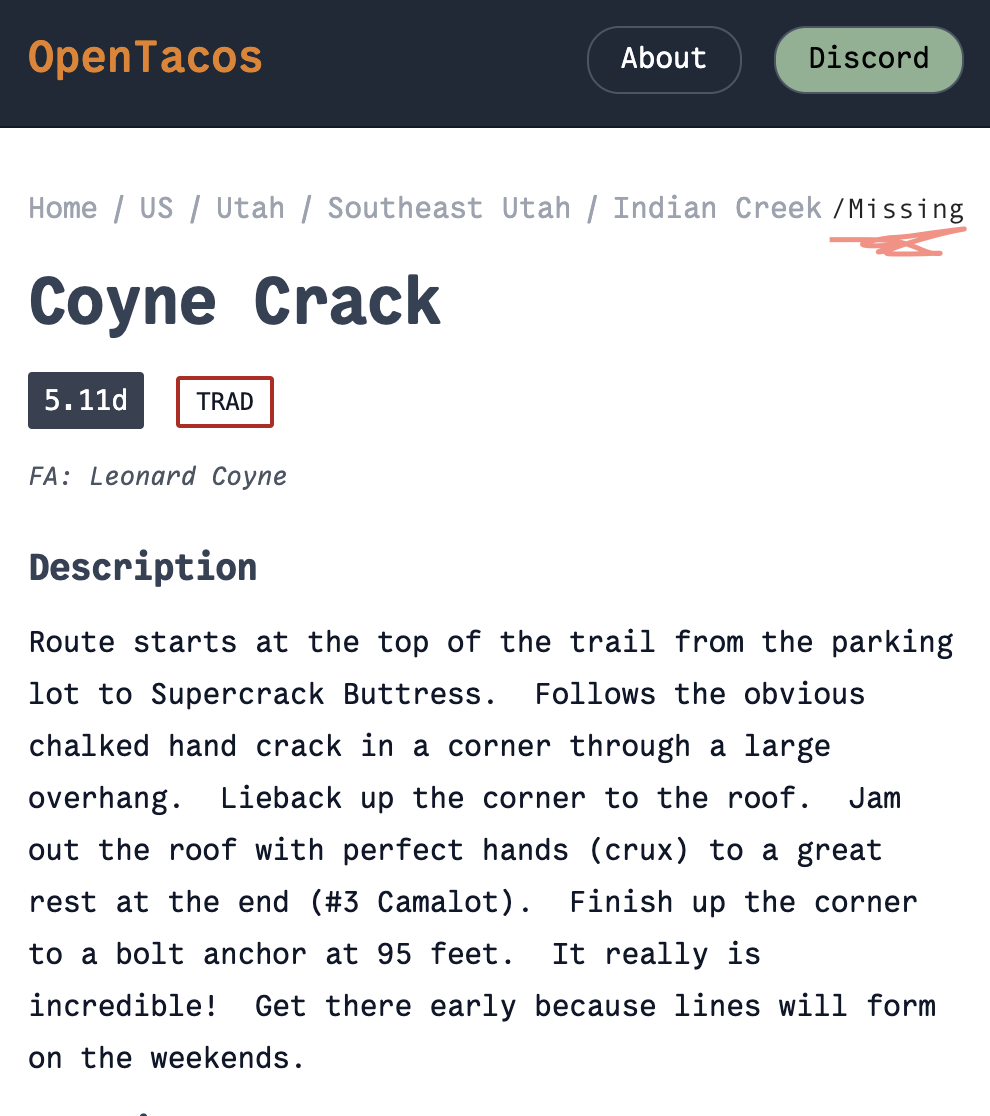The height and width of the screenshot is (1116, 990).
Task: Click the last description paragraph line
Action: coord(166,1057)
